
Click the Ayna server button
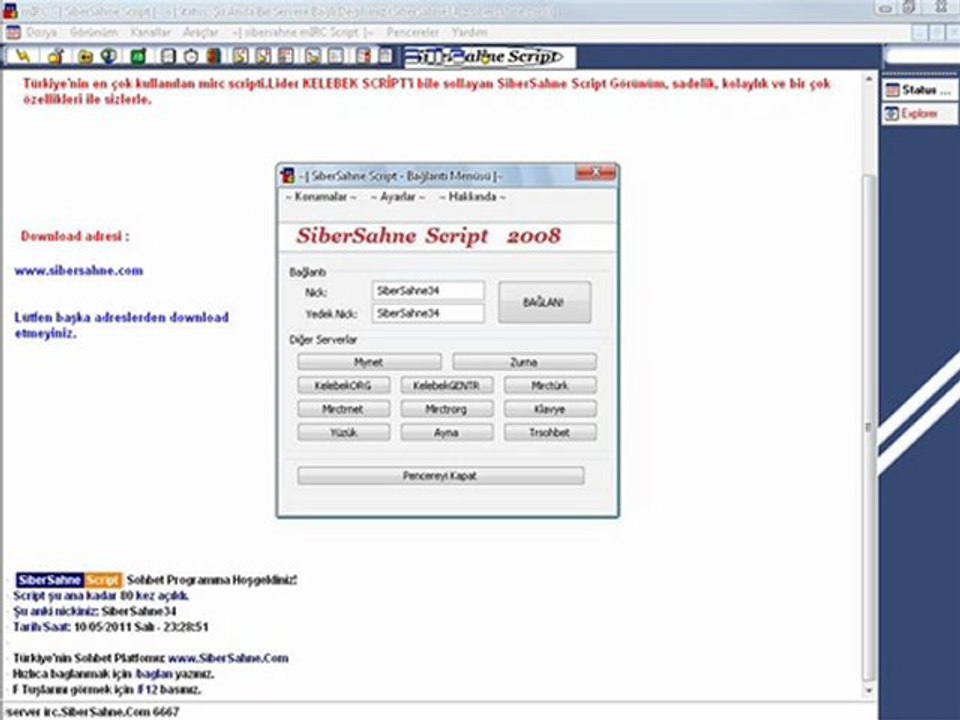tap(447, 432)
